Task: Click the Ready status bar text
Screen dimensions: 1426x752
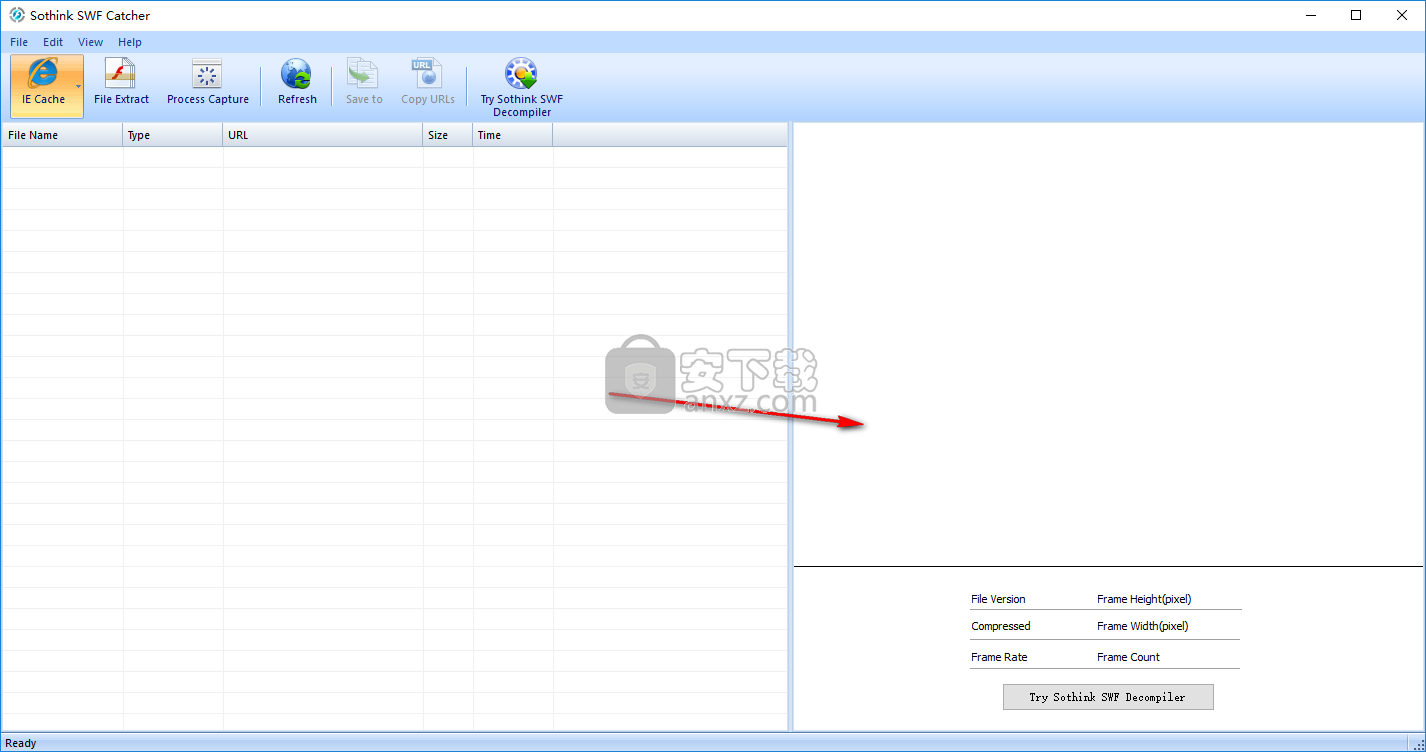Action: [21, 743]
